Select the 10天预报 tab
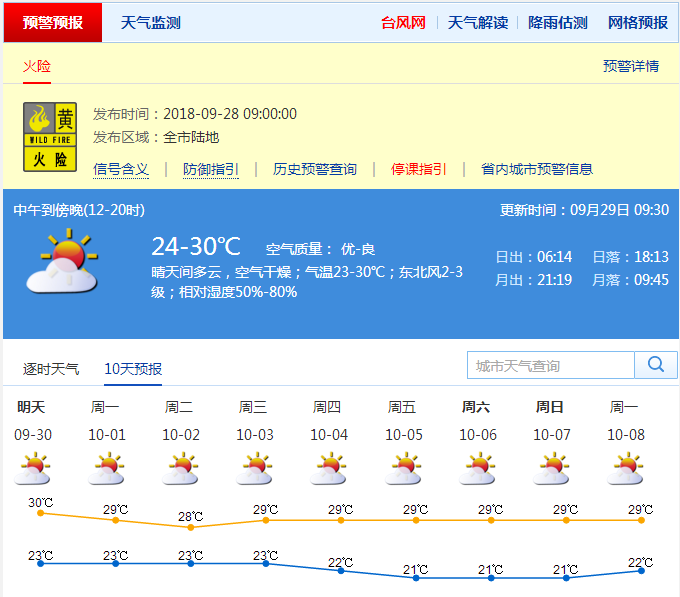 point(133,369)
